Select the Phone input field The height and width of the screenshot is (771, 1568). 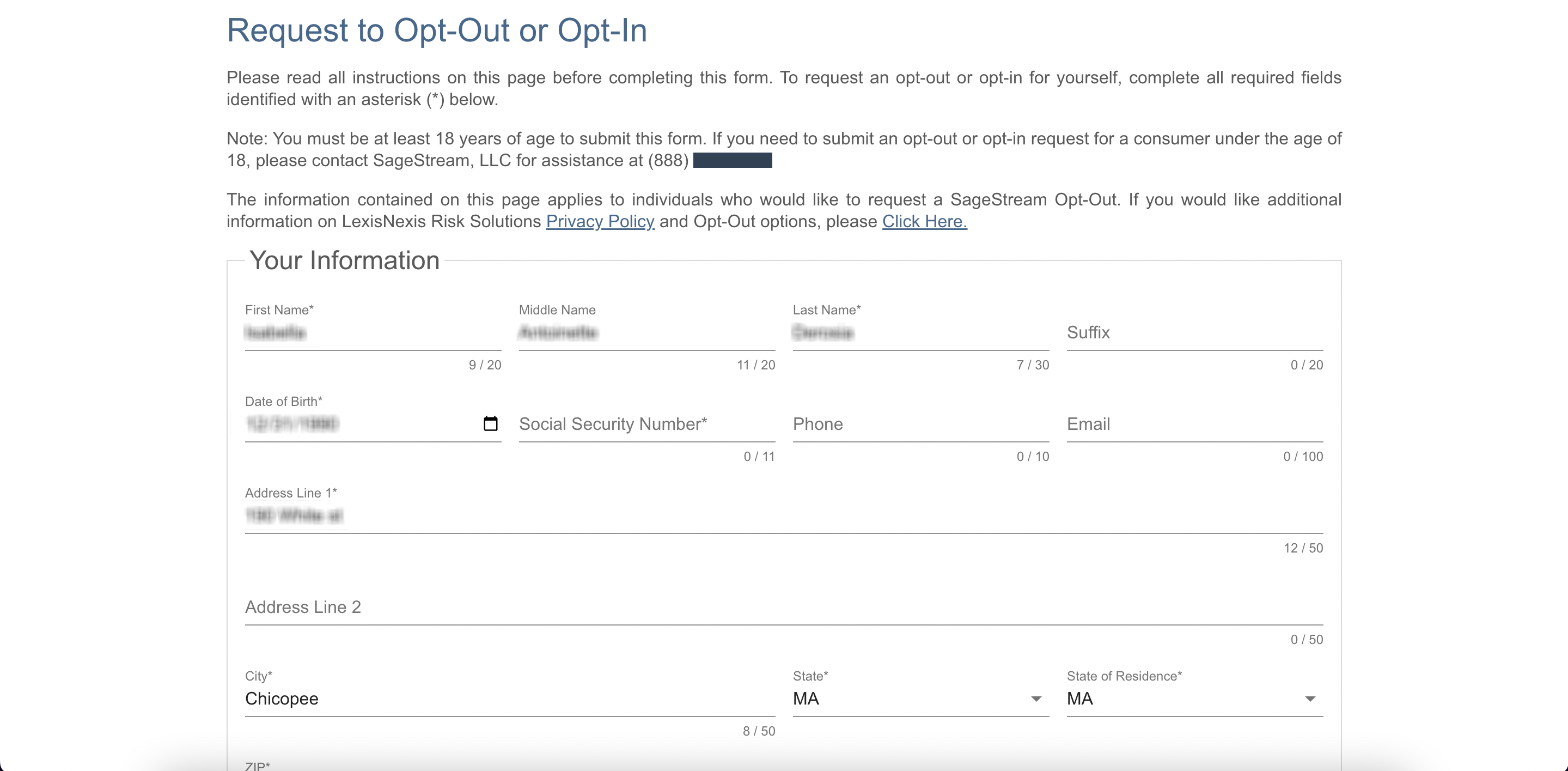click(x=921, y=424)
